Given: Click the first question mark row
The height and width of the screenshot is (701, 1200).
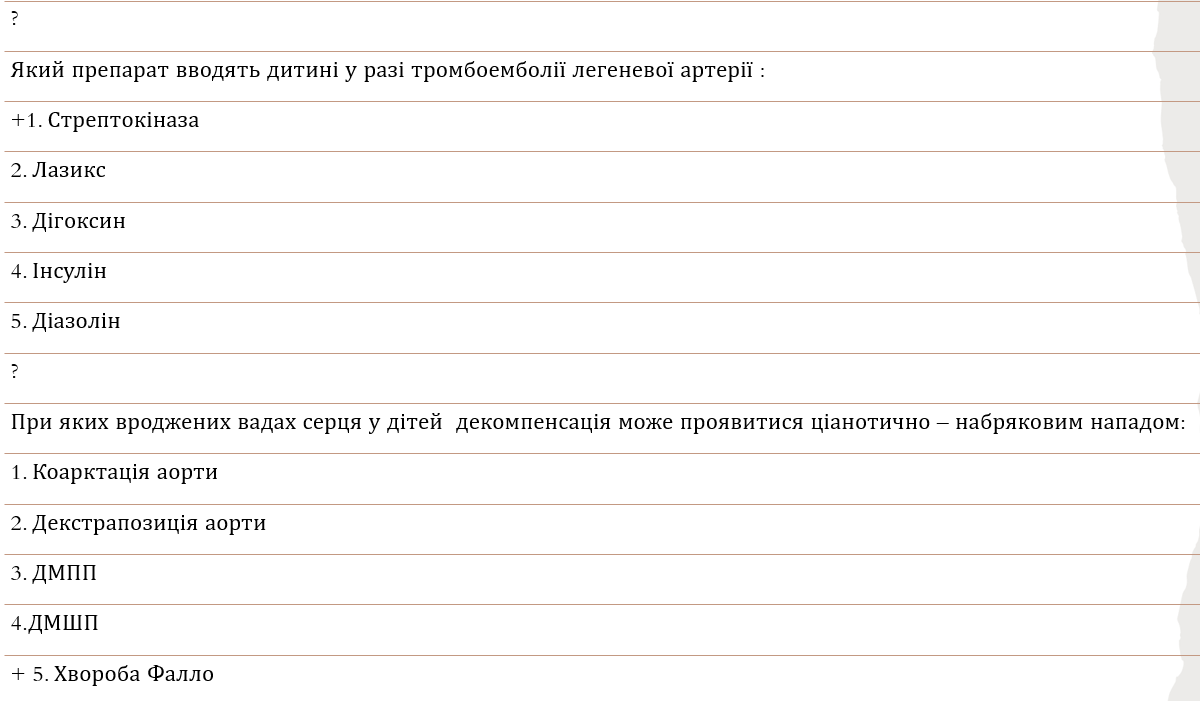Looking at the screenshot, I should click(15, 20).
